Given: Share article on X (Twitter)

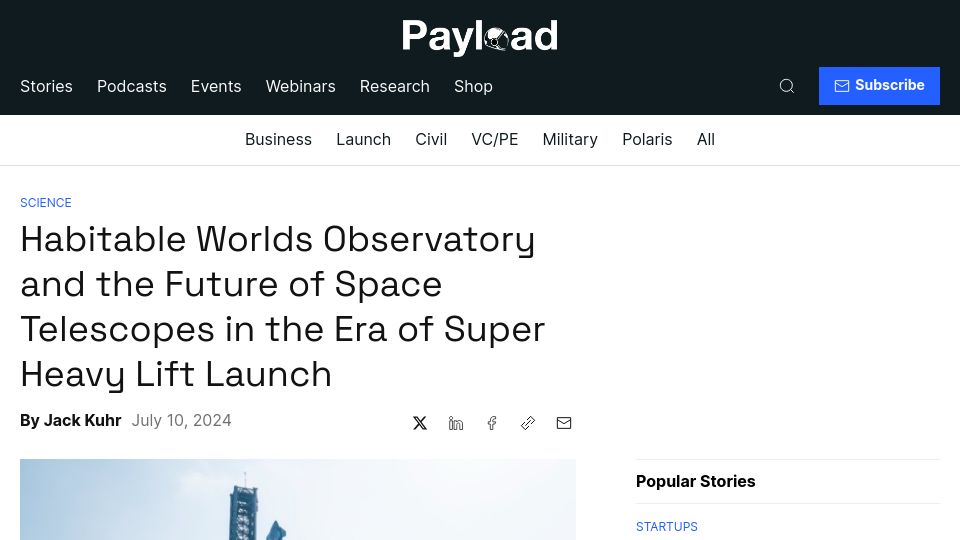Looking at the screenshot, I should pyautogui.click(x=419, y=423).
